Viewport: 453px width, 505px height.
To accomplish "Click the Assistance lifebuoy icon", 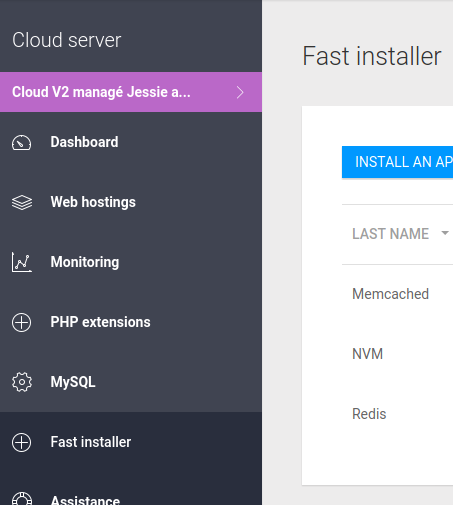I will (22, 499).
